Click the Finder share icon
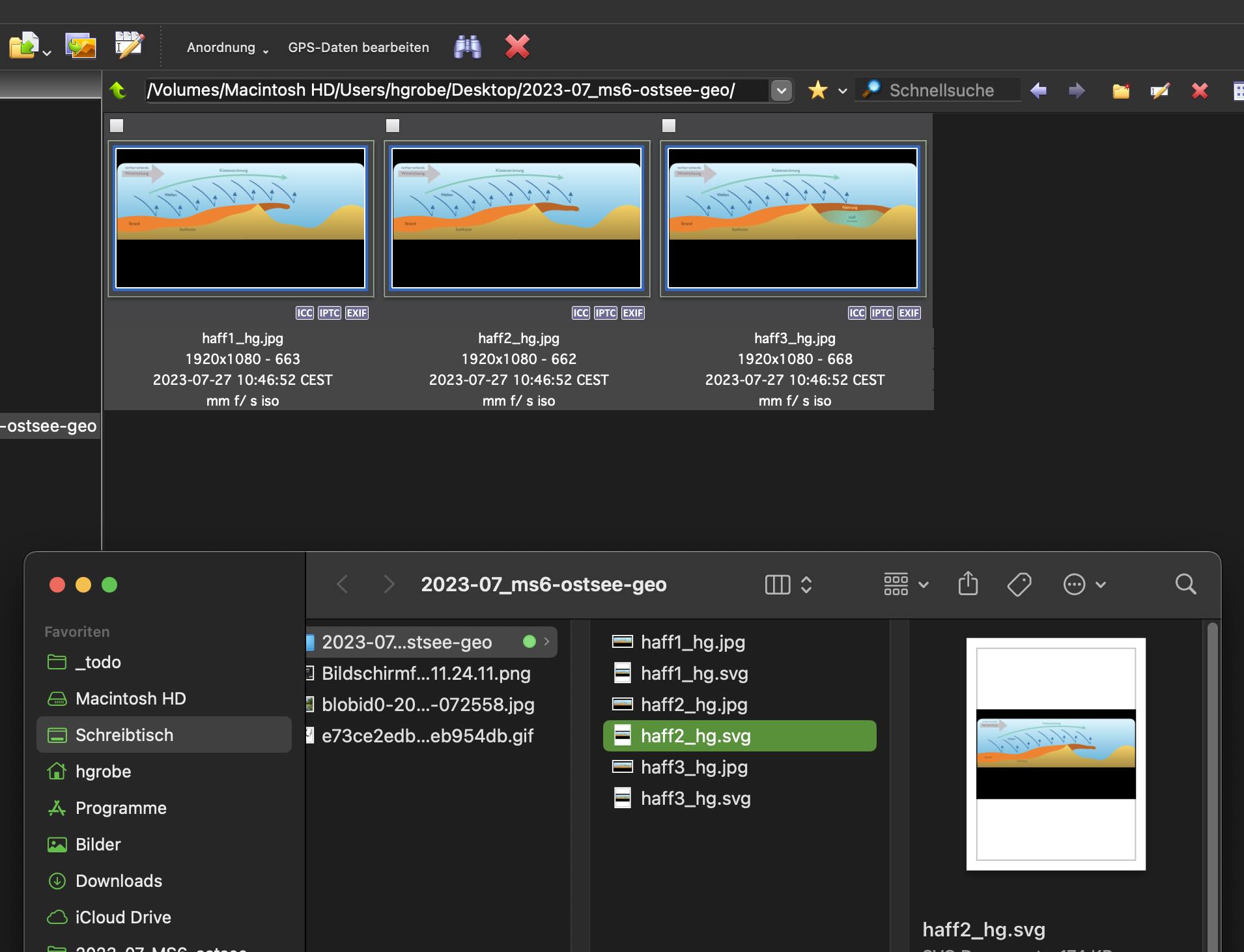The image size is (1244, 952). pyautogui.click(x=968, y=584)
